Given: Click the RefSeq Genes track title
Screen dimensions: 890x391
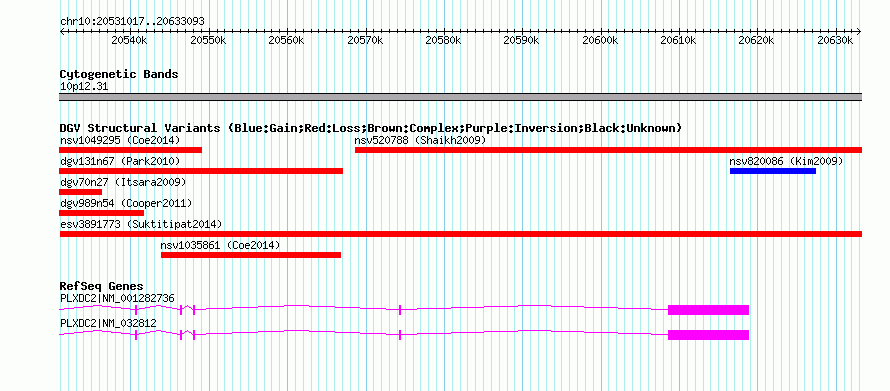Looking at the screenshot, I should 102,286.
